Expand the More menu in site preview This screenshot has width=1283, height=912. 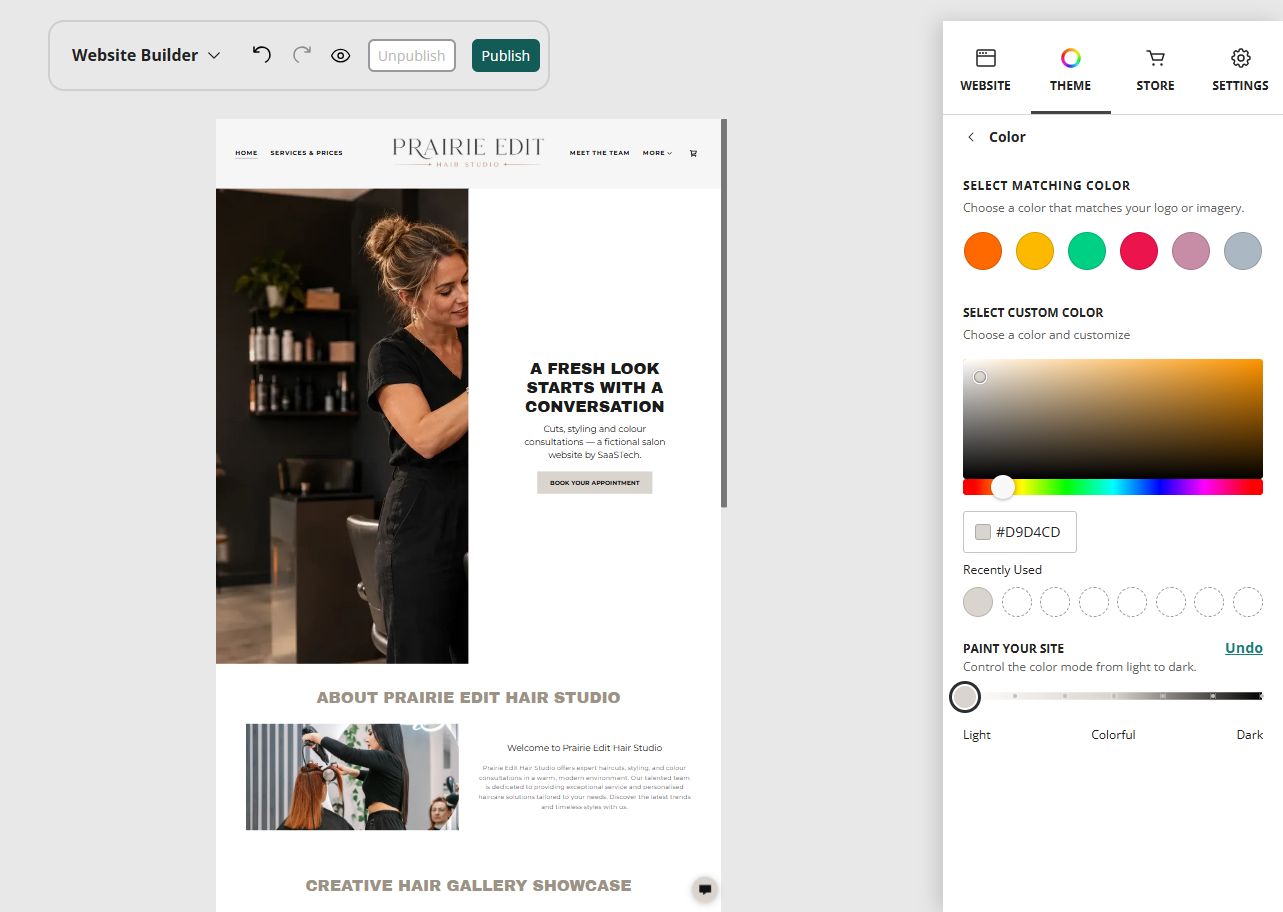point(657,153)
